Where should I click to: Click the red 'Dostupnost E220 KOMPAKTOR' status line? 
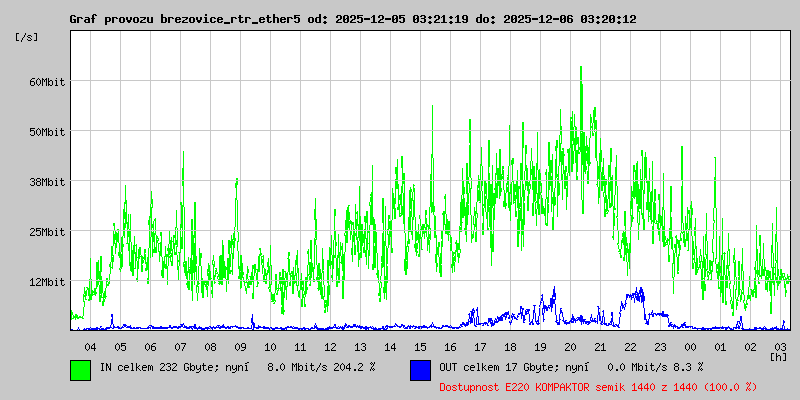tap(598, 387)
